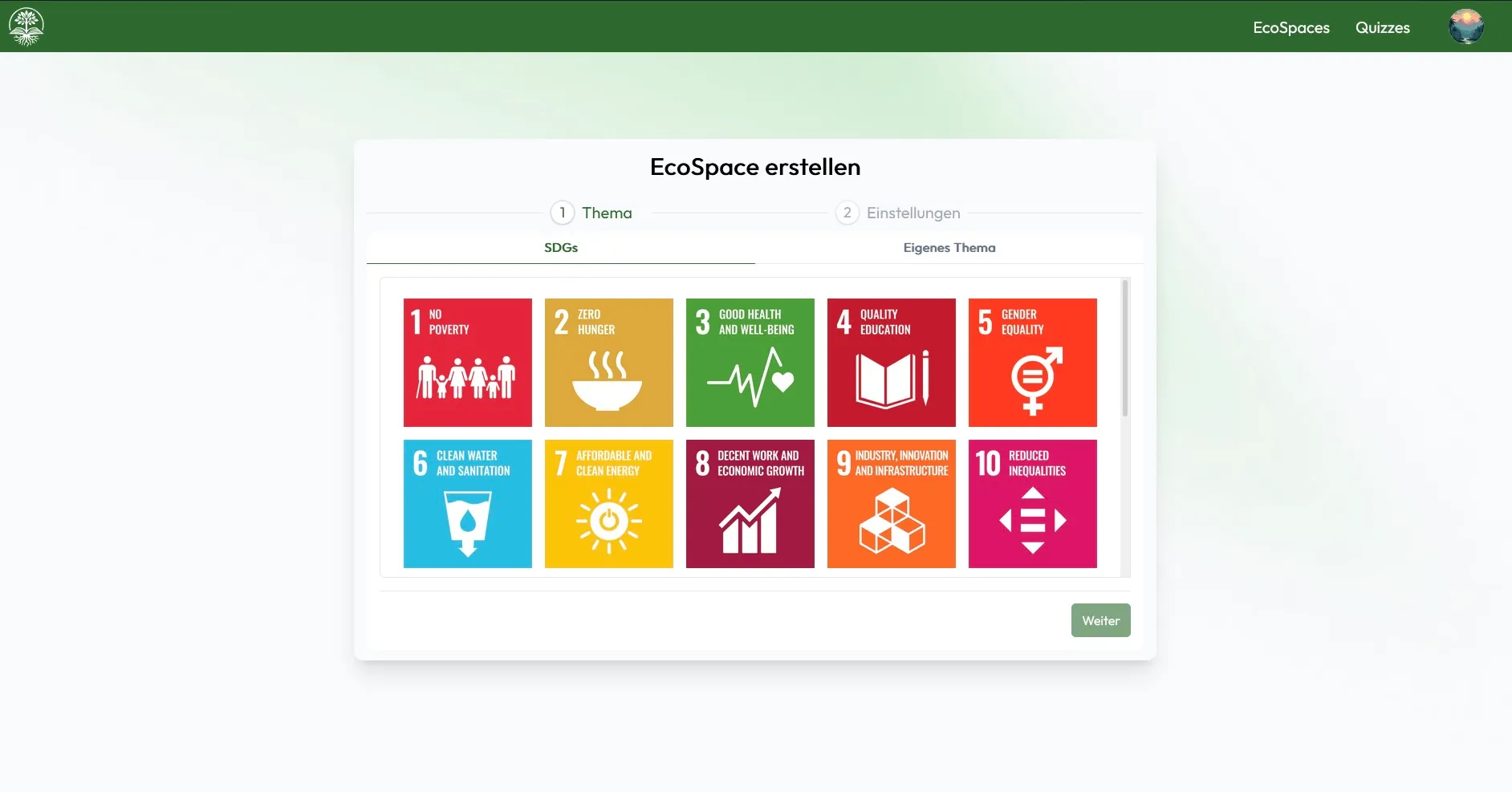Screen dimensions: 1512x792
Task: Open the profile avatar menu
Action: pos(1468,26)
